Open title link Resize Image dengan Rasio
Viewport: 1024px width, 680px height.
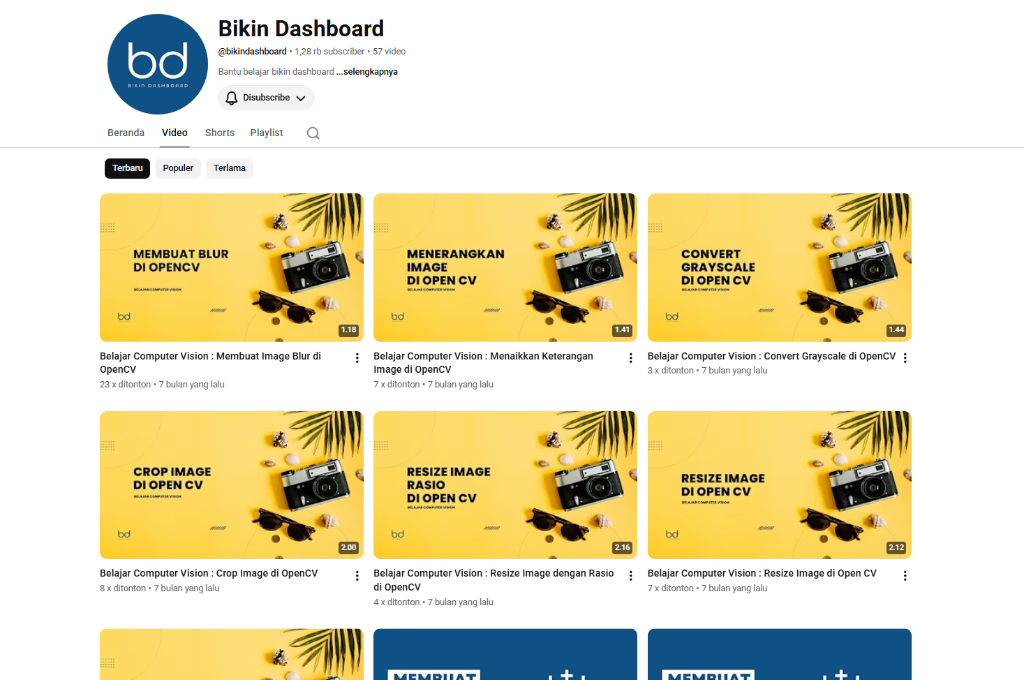tap(494, 580)
